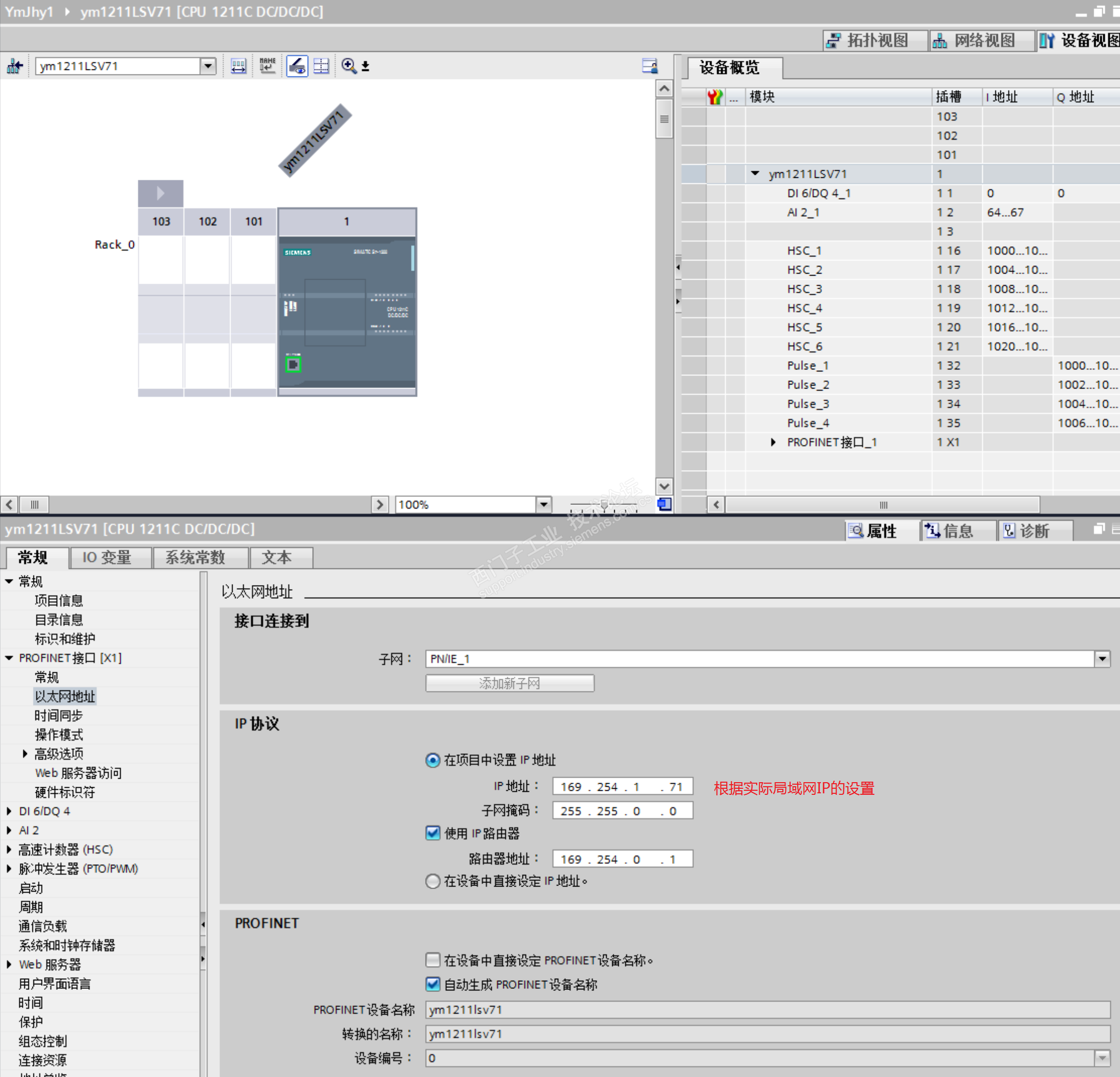The width and height of the screenshot is (1120, 1077).
Task: Open the 网络视图 tab
Action: 984,41
